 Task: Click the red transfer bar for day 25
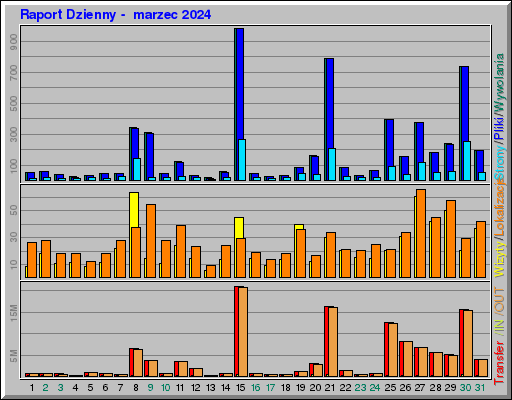pos(386,349)
